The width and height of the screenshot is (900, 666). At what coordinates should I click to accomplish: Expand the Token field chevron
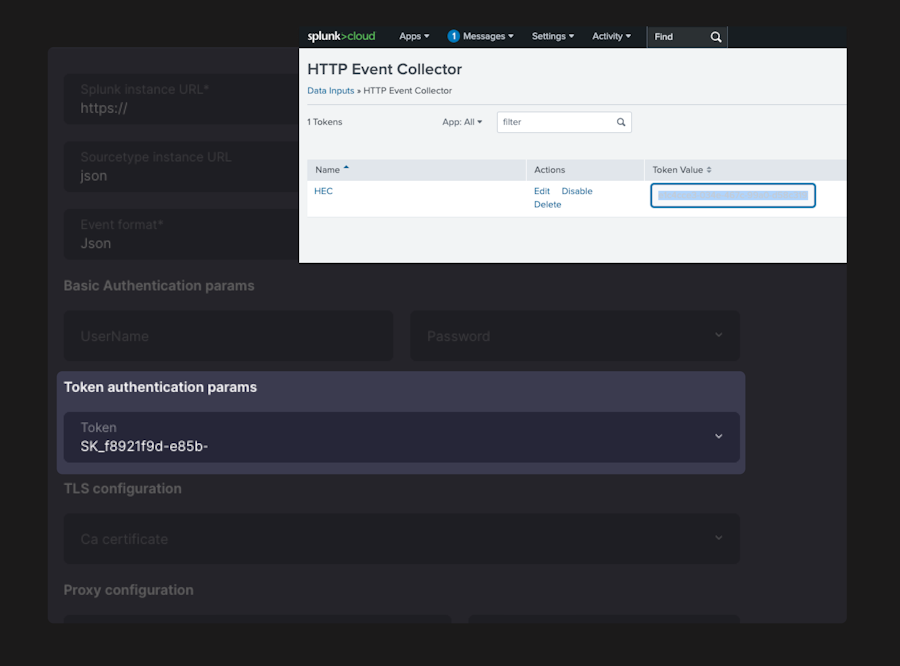click(x=719, y=436)
